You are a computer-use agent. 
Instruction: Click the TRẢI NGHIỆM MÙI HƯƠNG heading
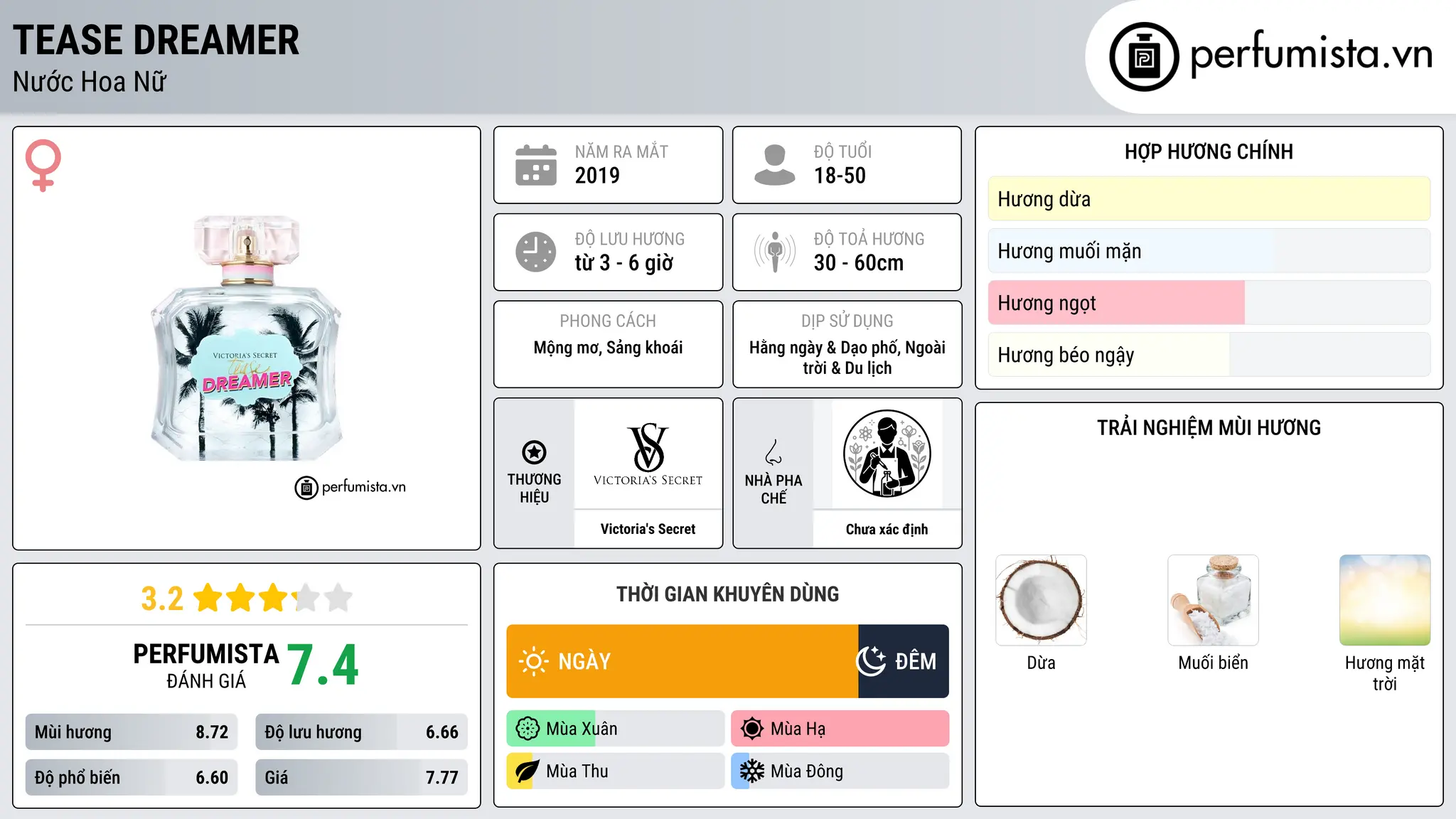(1209, 427)
